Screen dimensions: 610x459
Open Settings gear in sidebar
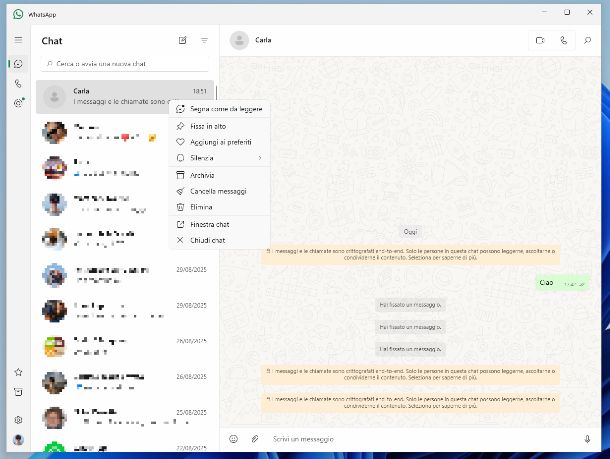click(x=18, y=420)
